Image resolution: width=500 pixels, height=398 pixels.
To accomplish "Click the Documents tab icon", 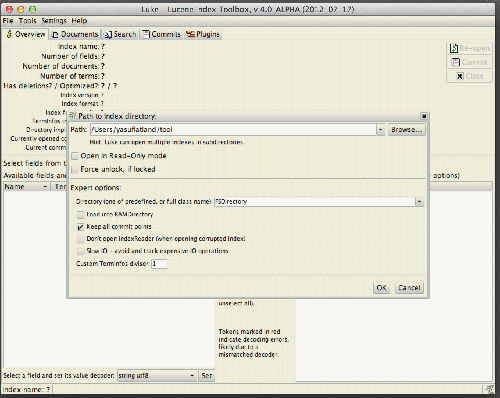I will coord(55,35).
